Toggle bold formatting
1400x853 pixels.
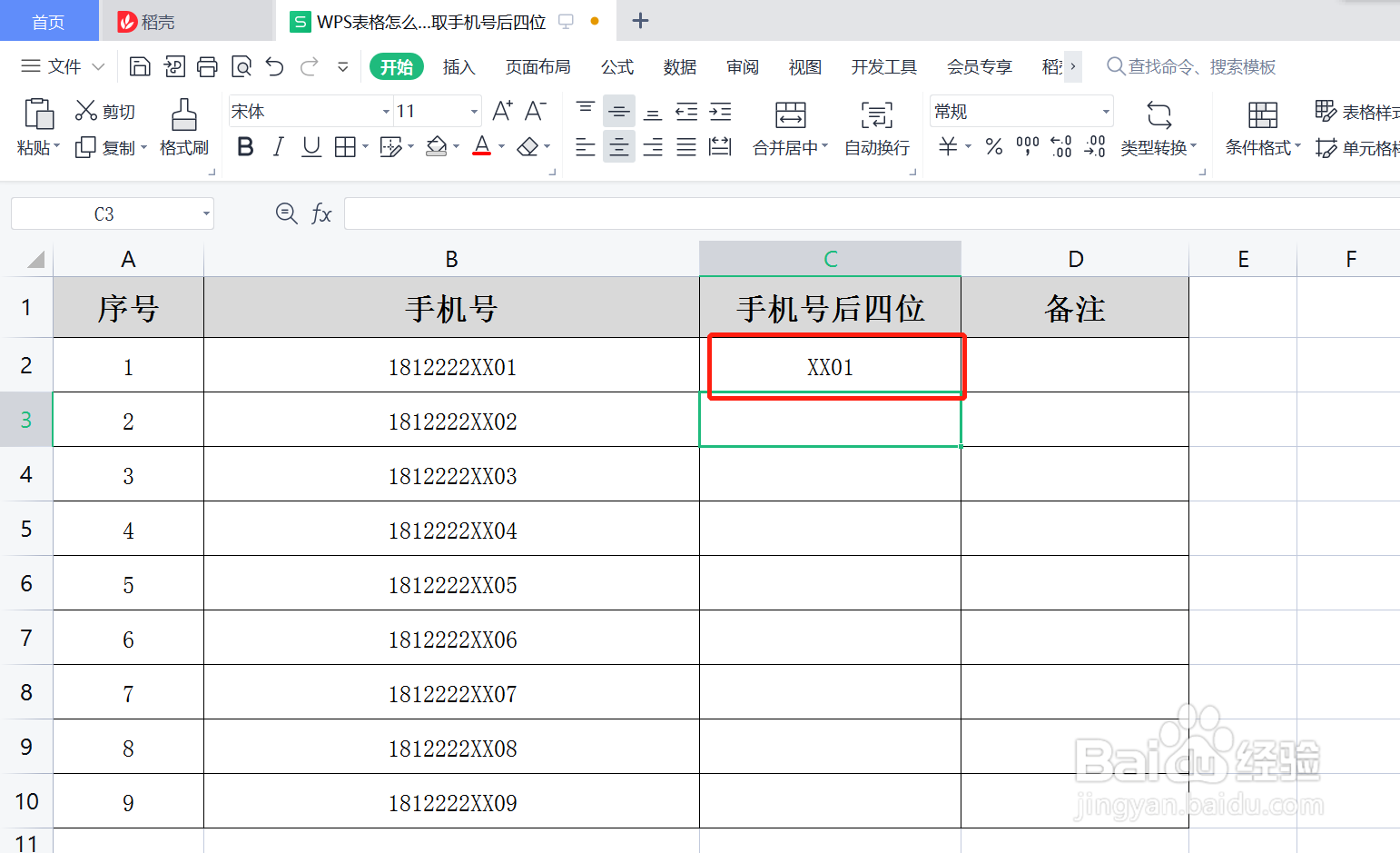coord(244,146)
